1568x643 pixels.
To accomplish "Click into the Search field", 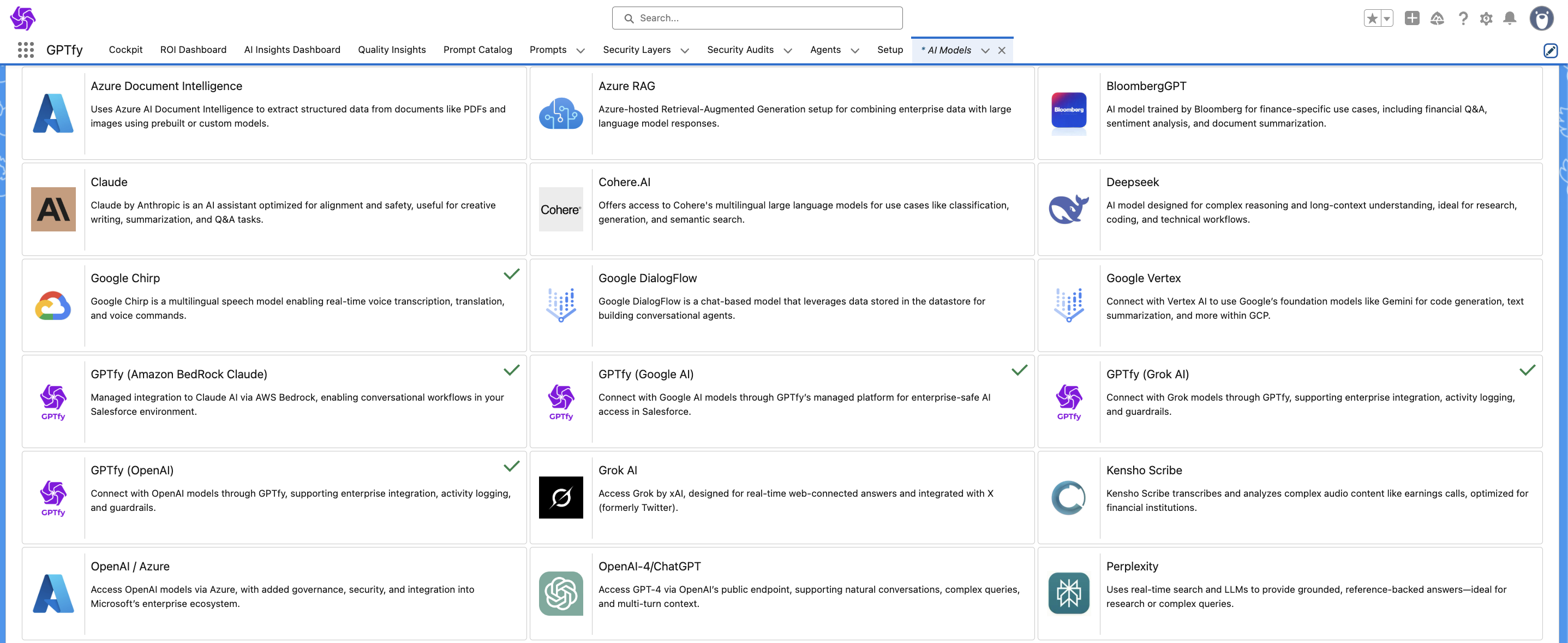I will tap(757, 18).
